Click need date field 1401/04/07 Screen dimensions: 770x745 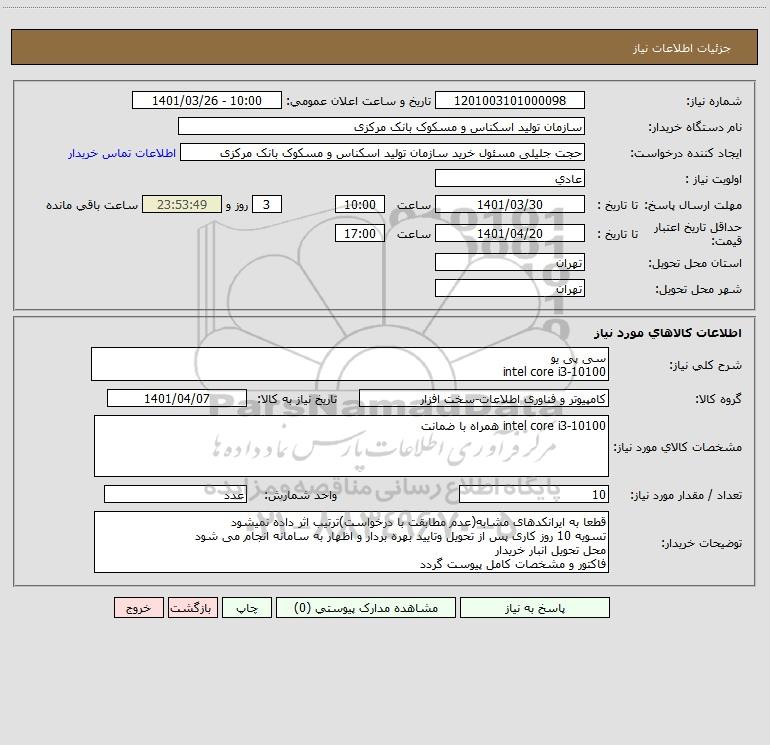coord(177,399)
